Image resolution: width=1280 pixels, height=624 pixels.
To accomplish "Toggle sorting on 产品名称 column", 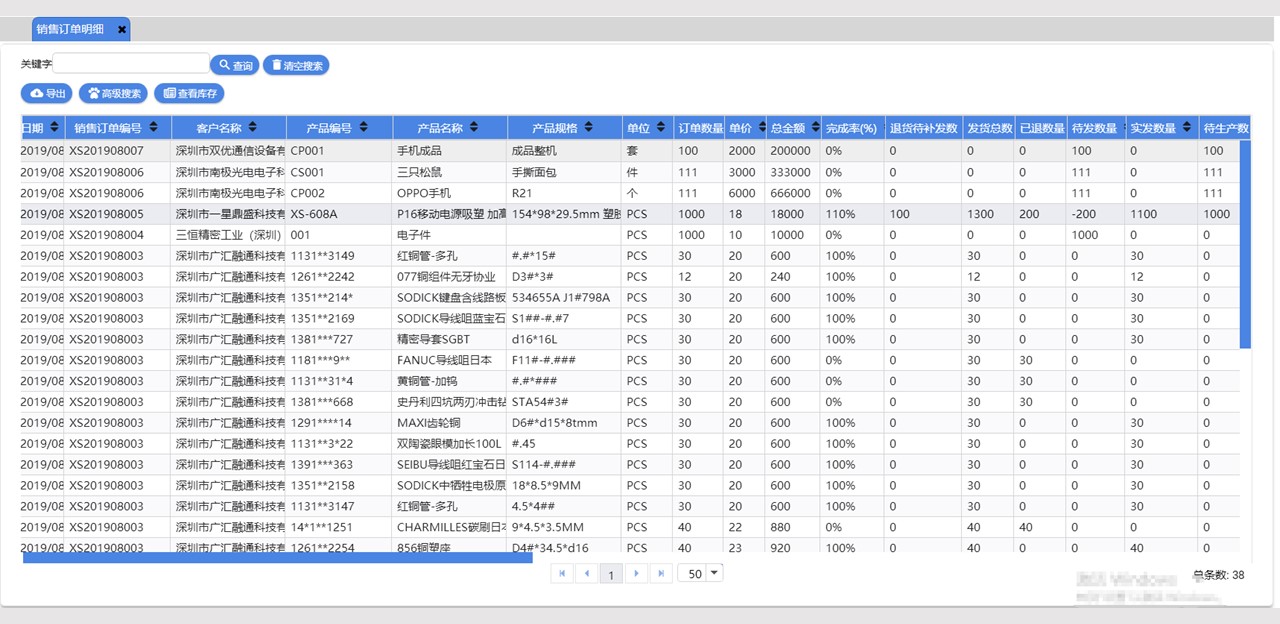I will click(474, 128).
